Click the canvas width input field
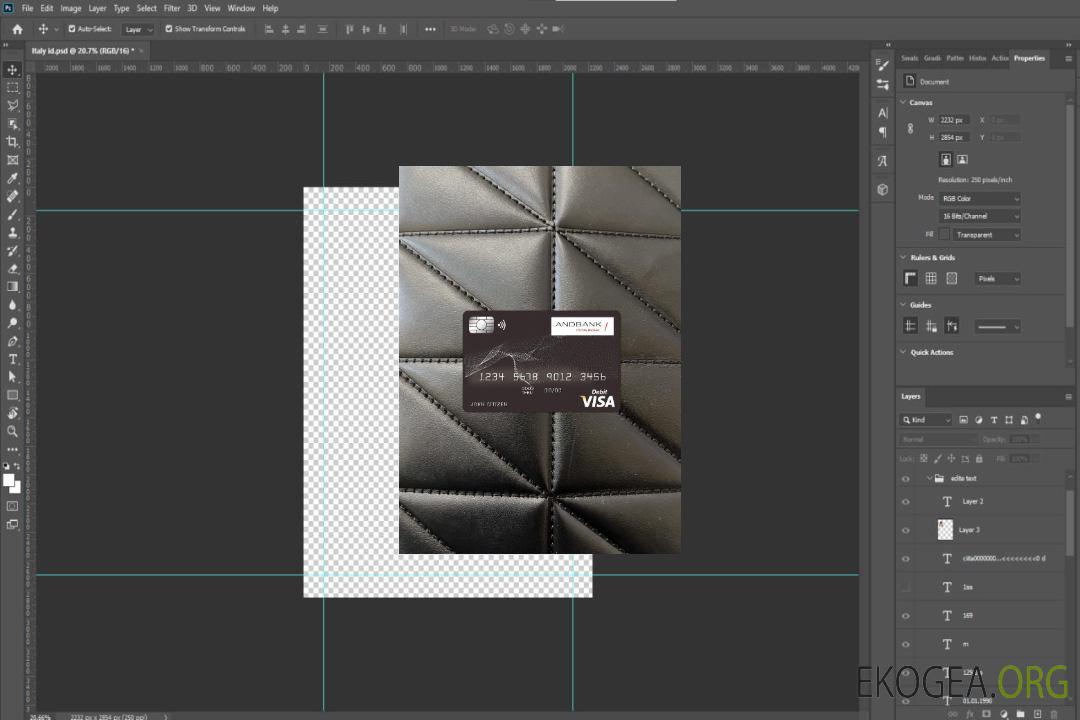Image resolution: width=1080 pixels, height=720 pixels. point(954,120)
